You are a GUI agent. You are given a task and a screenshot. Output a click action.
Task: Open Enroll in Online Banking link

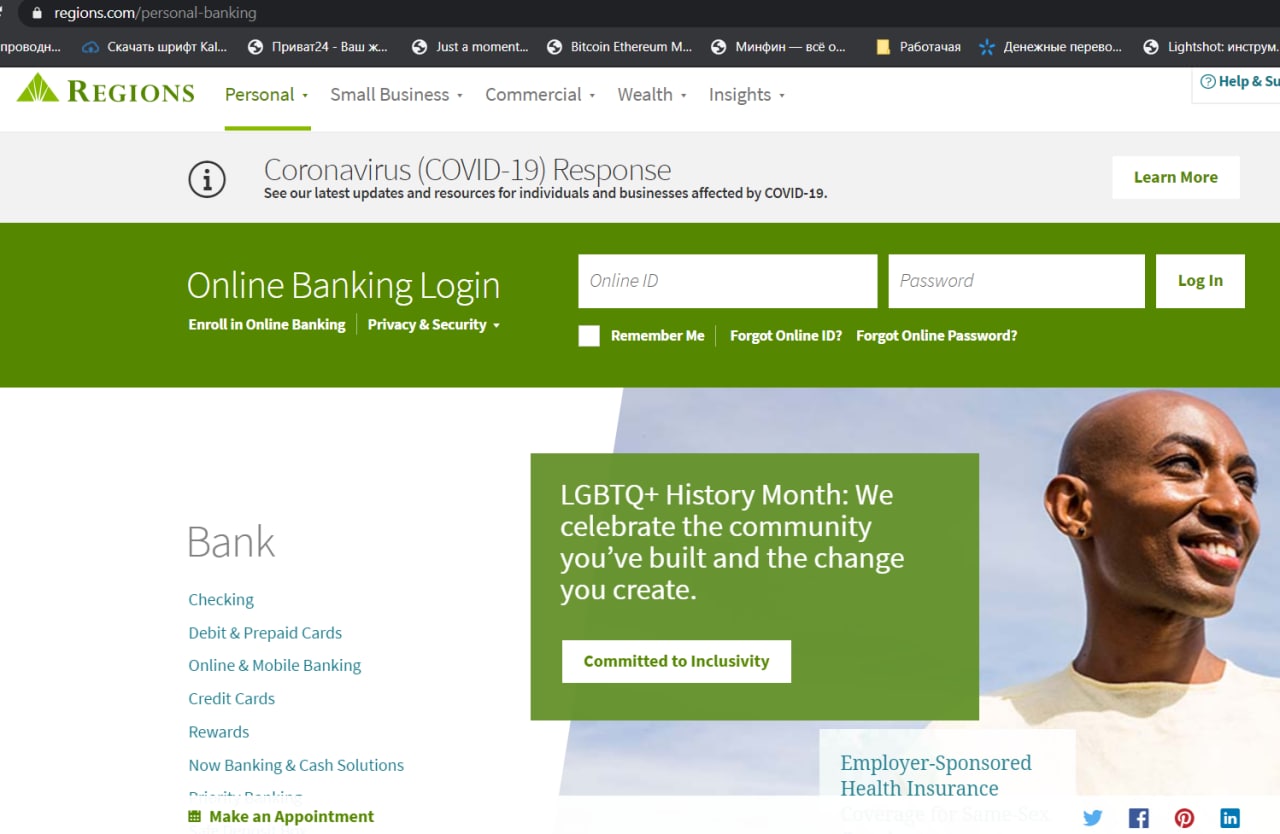(x=267, y=325)
